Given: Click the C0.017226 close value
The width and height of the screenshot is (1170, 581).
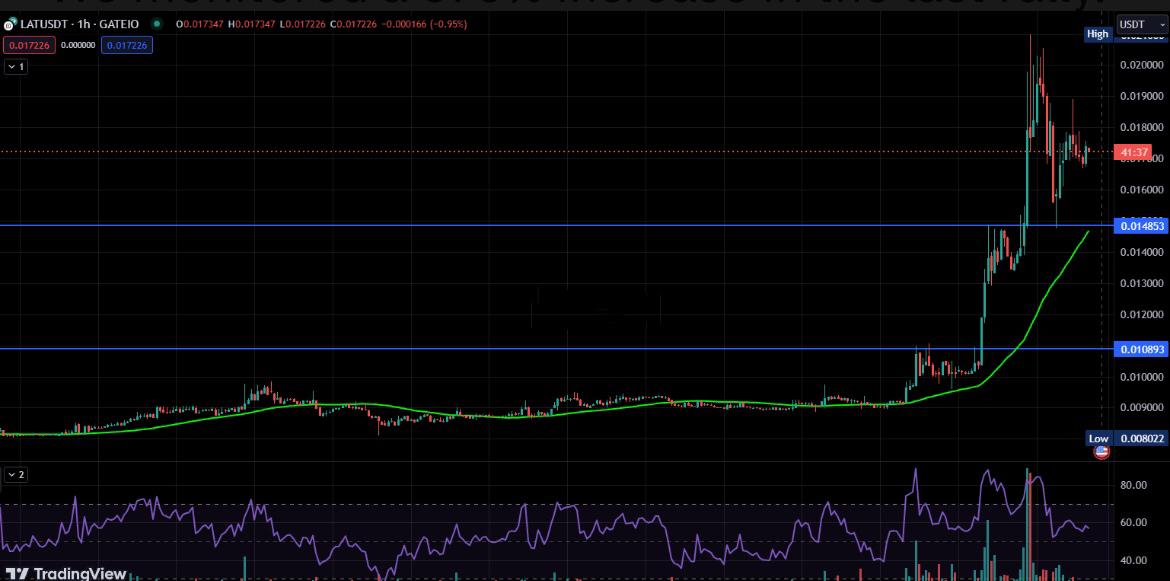Looking at the screenshot, I should tap(352, 25).
